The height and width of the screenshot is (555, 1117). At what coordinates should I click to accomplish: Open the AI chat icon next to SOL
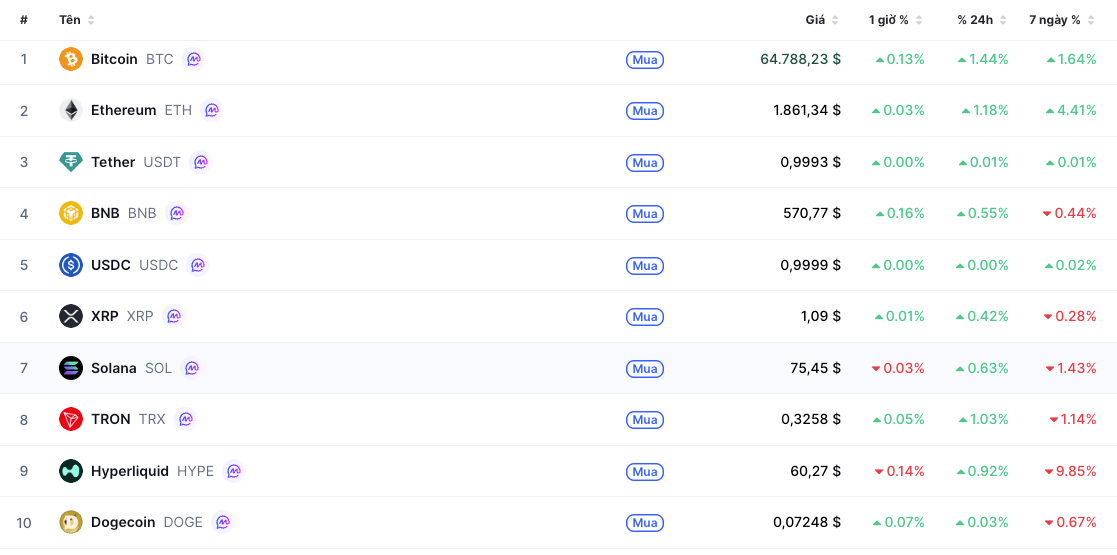(x=192, y=368)
